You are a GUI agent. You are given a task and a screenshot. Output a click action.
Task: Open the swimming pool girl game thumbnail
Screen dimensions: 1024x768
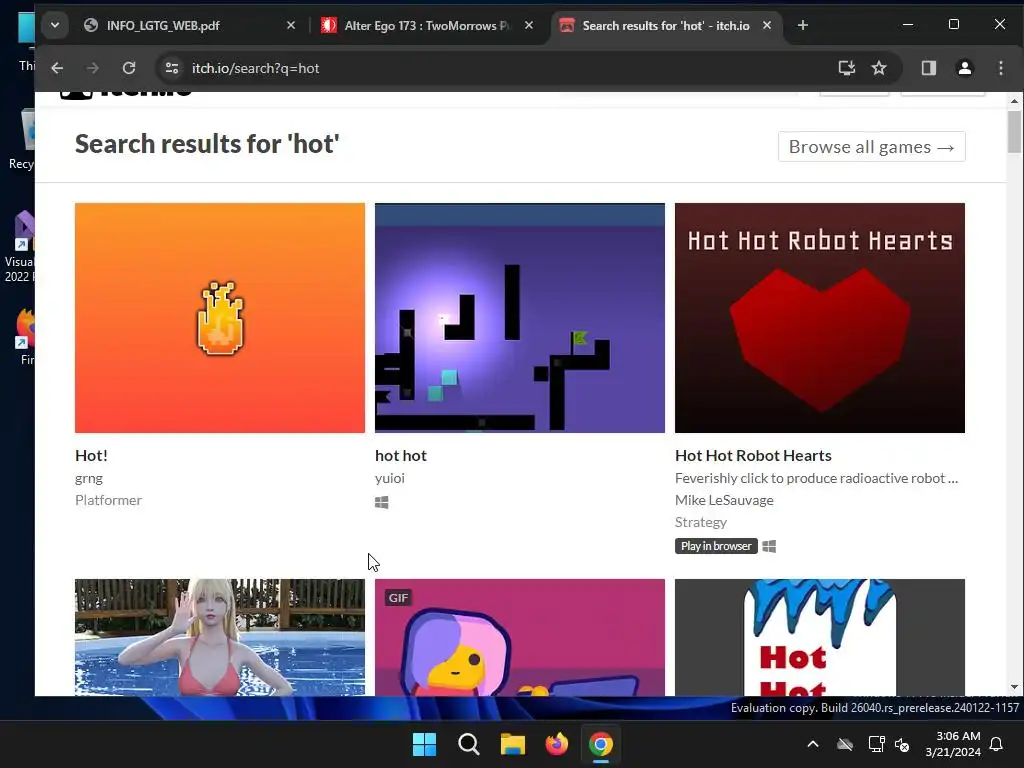(220, 637)
